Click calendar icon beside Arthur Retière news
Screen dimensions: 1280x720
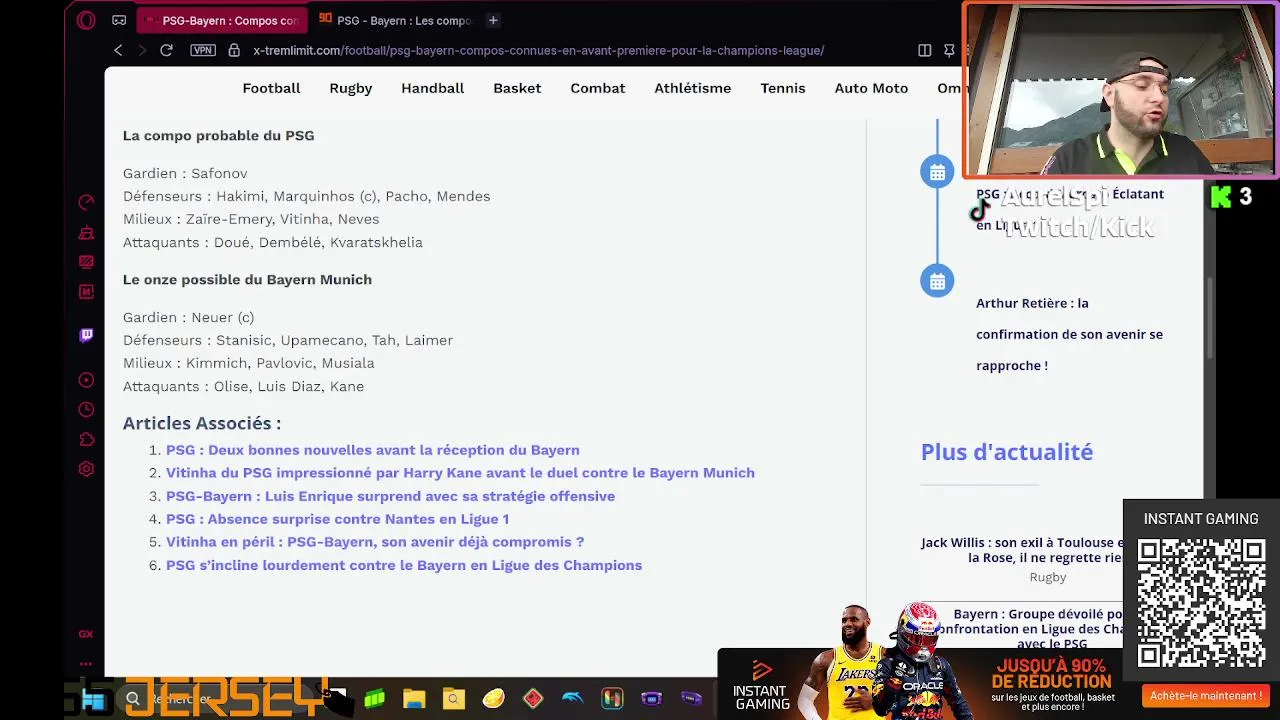(937, 281)
